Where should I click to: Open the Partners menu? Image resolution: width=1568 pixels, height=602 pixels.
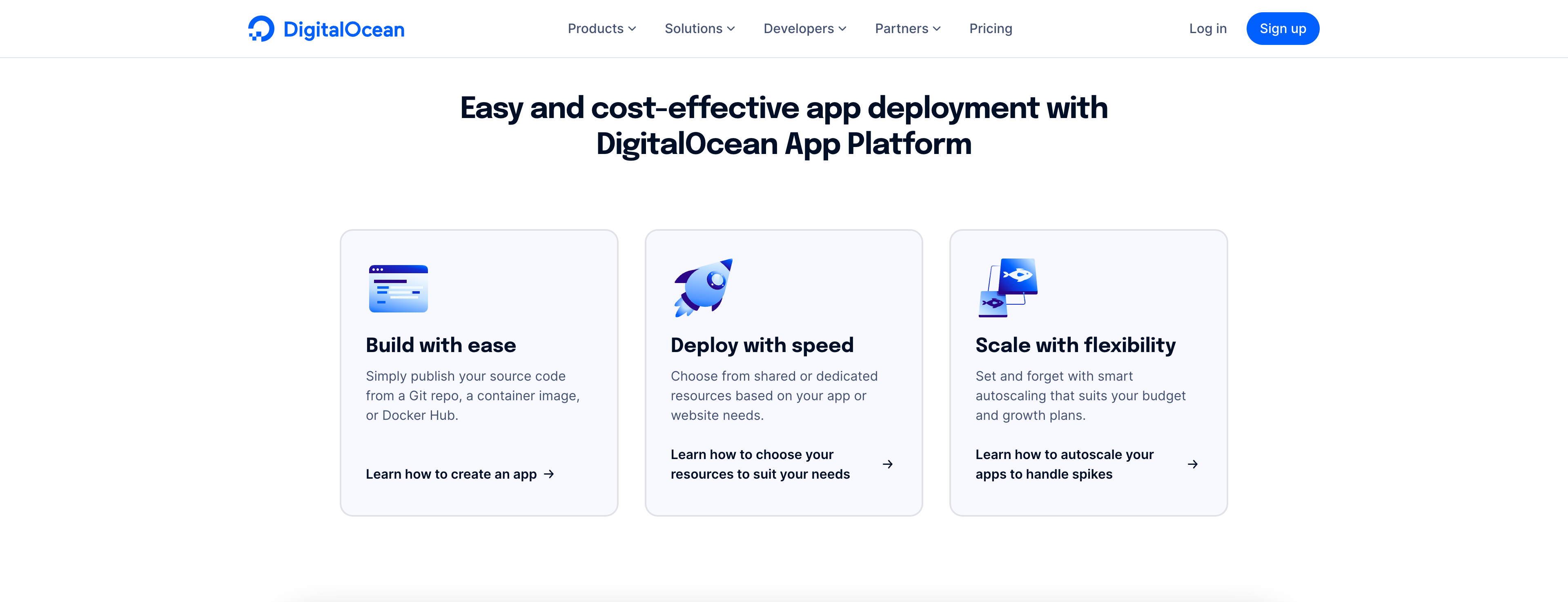coord(908,29)
